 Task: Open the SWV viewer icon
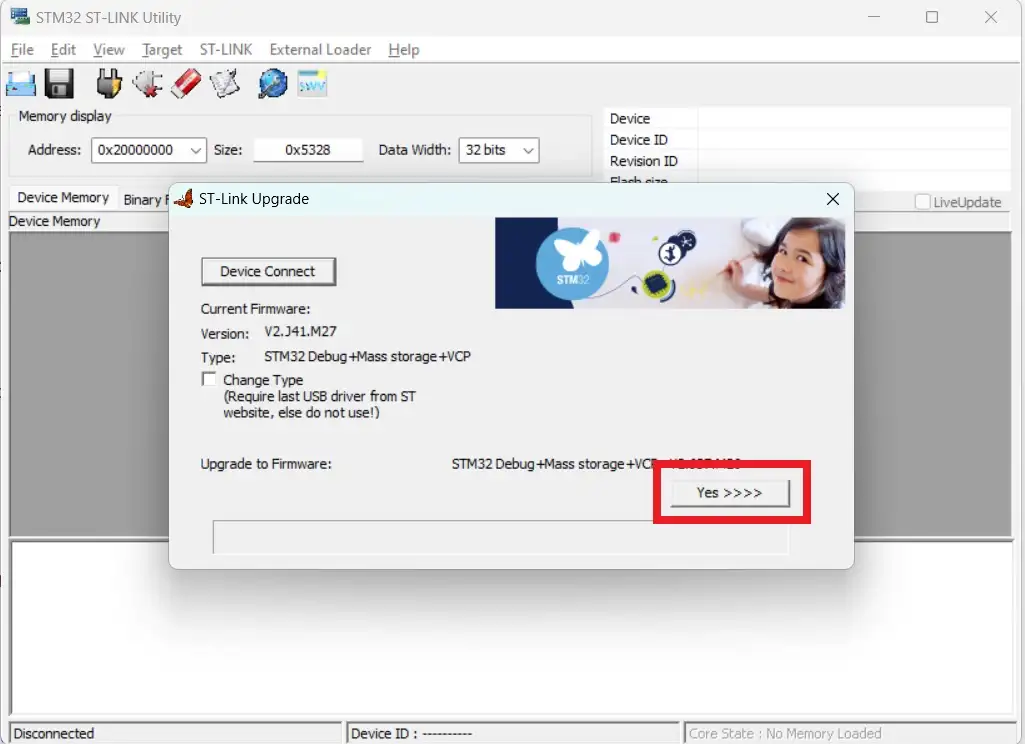[x=312, y=84]
